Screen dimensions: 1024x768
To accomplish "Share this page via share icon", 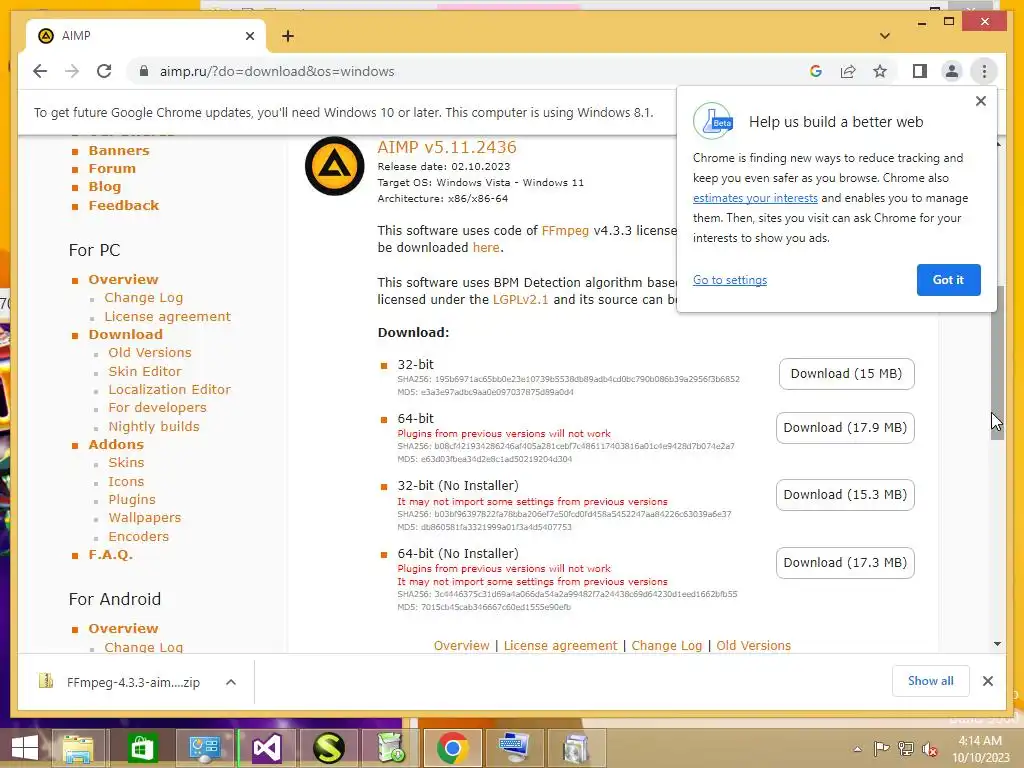I will [848, 71].
